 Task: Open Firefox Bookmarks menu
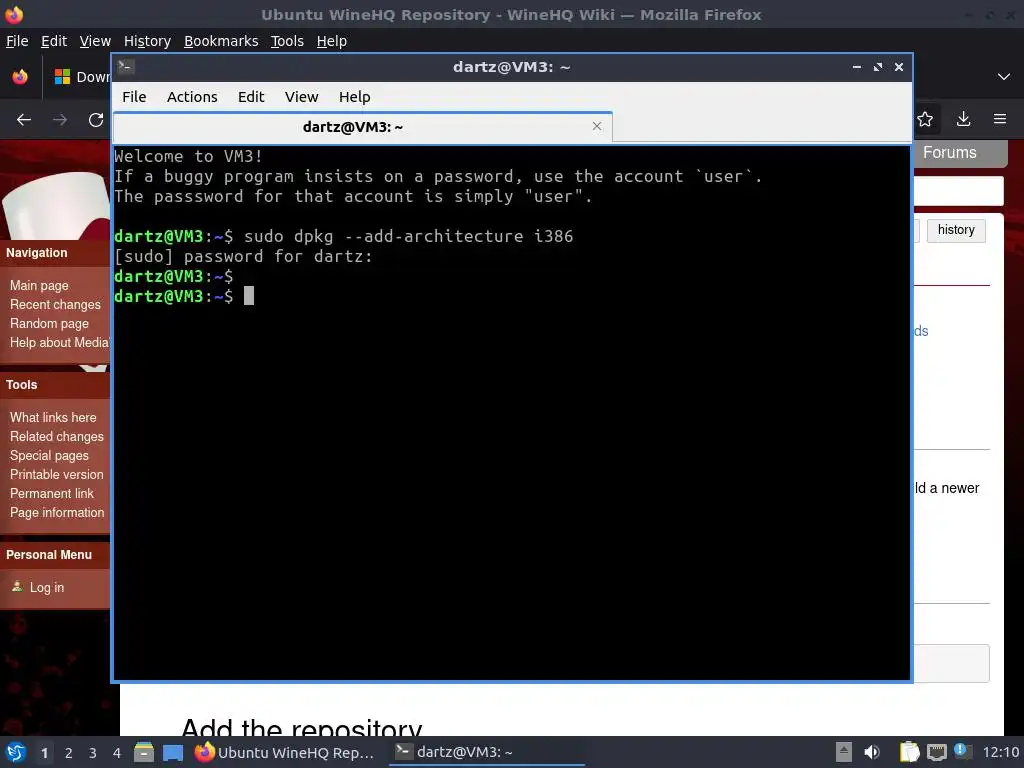point(221,41)
